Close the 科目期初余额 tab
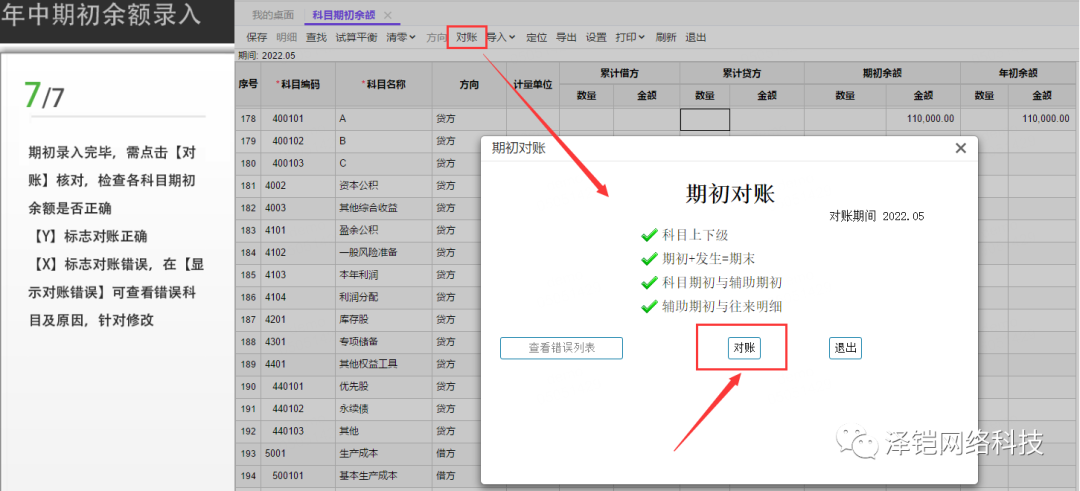The width and height of the screenshot is (1080, 491). [x=389, y=15]
